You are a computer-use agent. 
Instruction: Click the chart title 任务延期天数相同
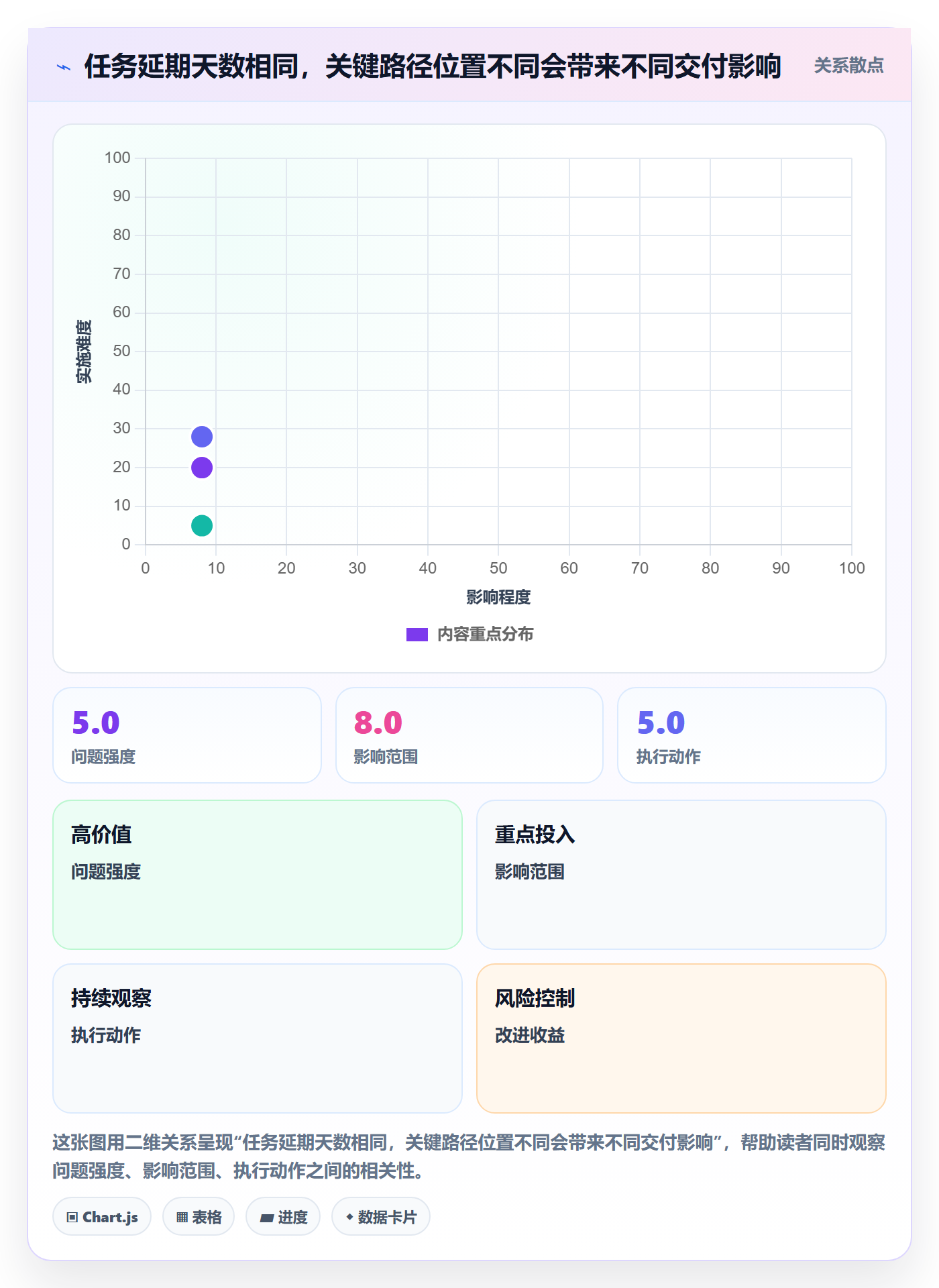click(433, 66)
